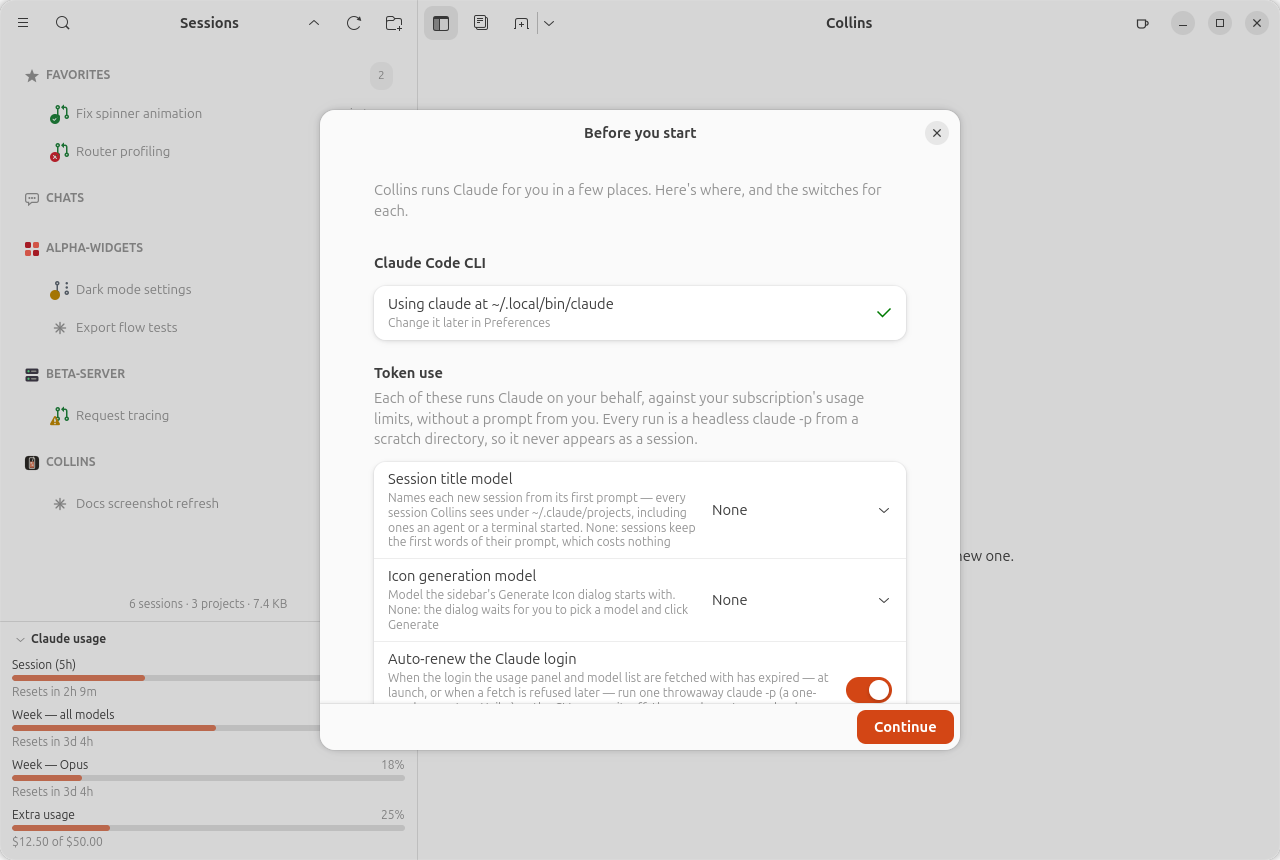Open the hamburger main menu
This screenshot has width=1280, height=860.
tap(23, 23)
